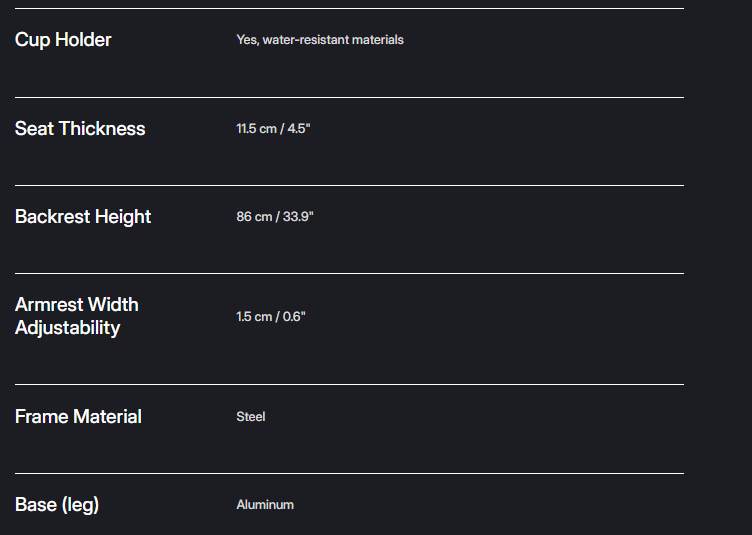Select the 11.5 cm / 4.5" value
The width and height of the screenshot is (752, 535).
coord(273,128)
